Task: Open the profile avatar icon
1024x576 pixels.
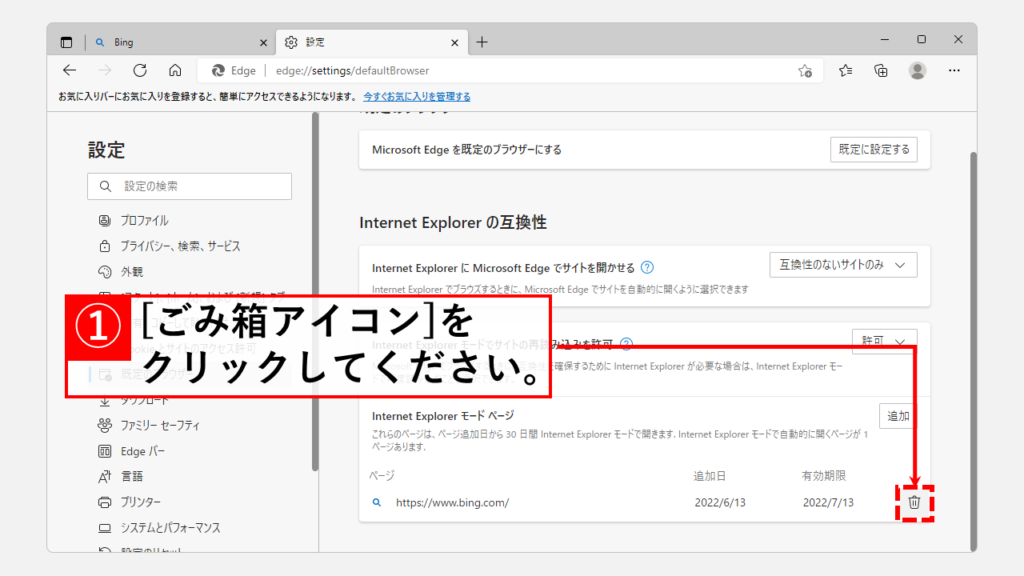Action: [x=917, y=71]
